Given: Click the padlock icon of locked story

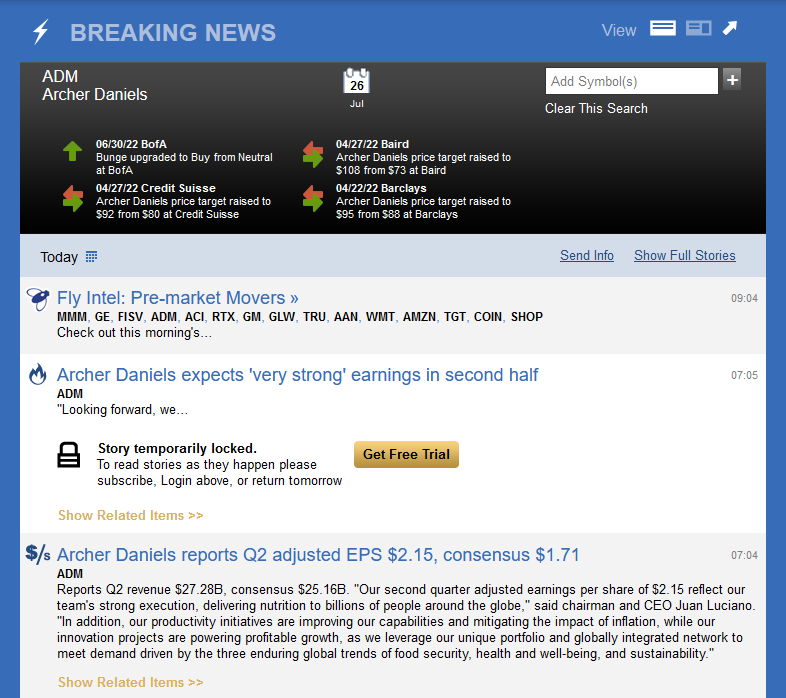Looking at the screenshot, I should pyautogui.click(x=69, y=455).
